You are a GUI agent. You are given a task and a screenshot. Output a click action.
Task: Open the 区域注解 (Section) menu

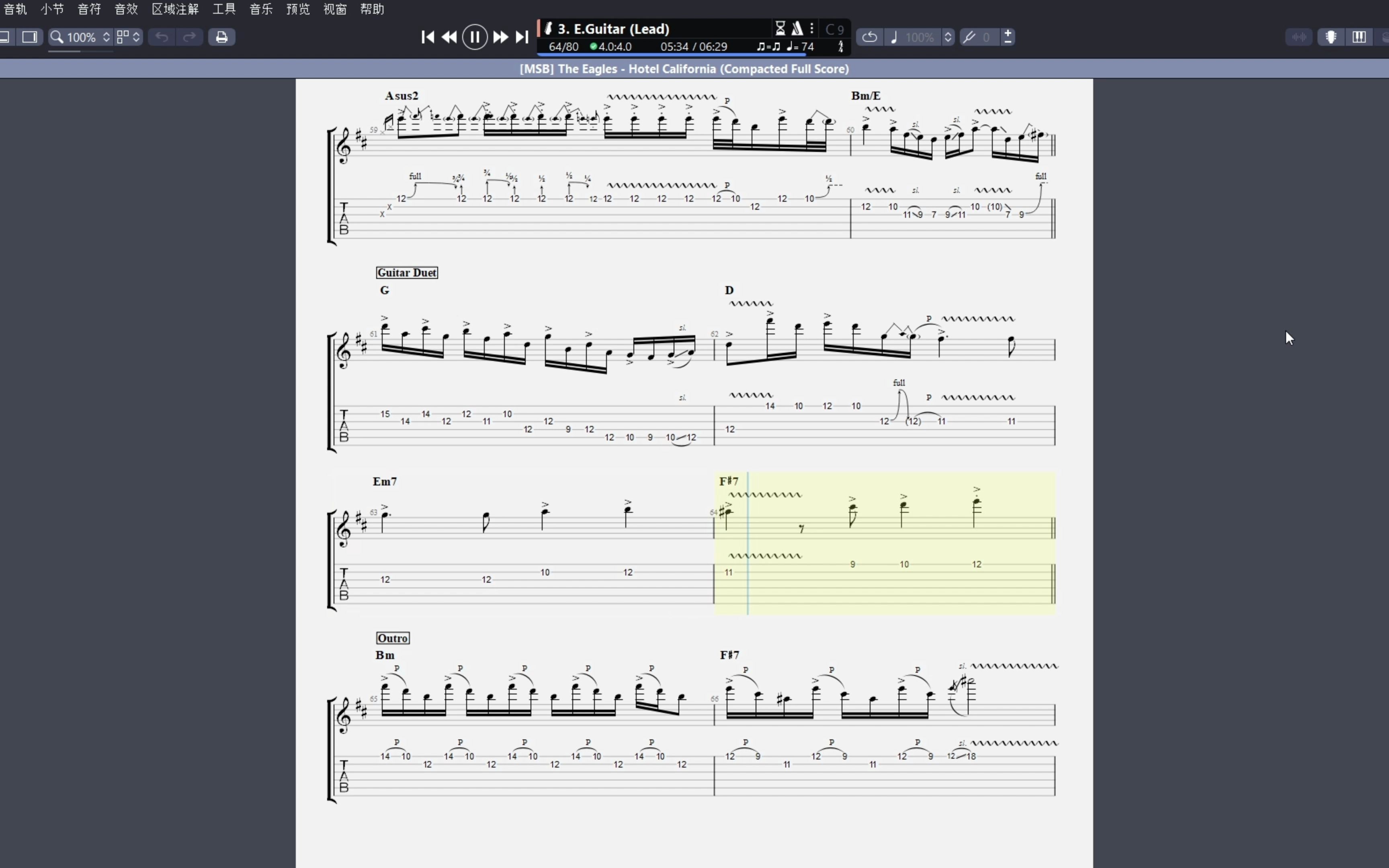tap(175, 9)
